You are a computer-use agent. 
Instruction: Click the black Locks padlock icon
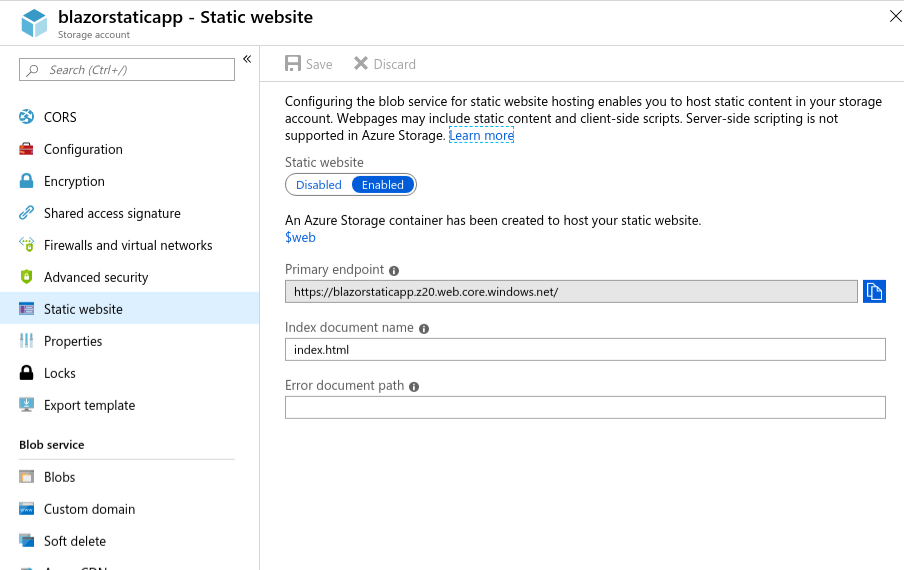tap(26, 373)
